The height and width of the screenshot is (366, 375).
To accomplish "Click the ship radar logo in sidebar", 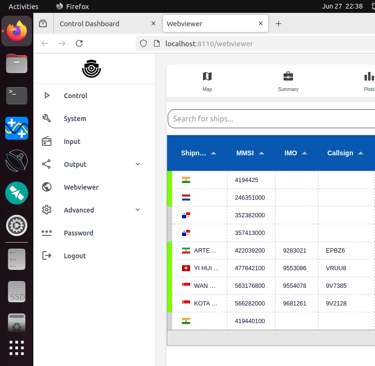I will pos(91,69).
